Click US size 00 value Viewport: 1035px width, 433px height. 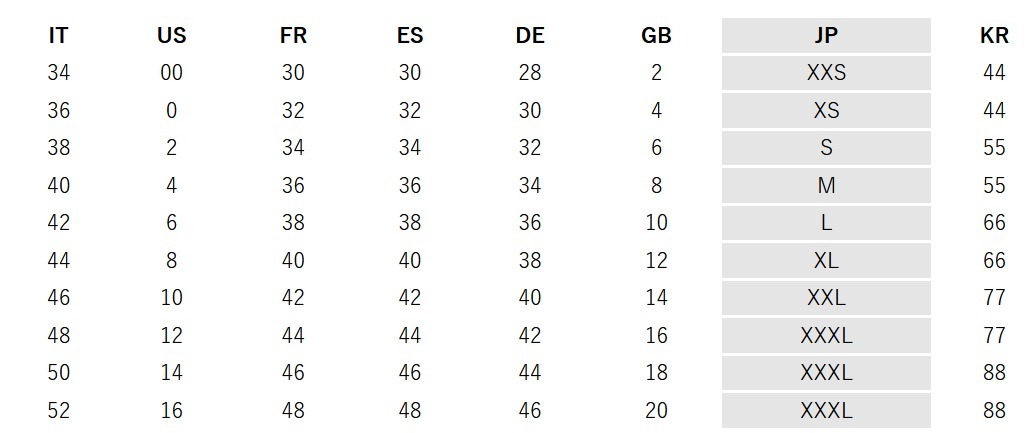tap(172, 73)
